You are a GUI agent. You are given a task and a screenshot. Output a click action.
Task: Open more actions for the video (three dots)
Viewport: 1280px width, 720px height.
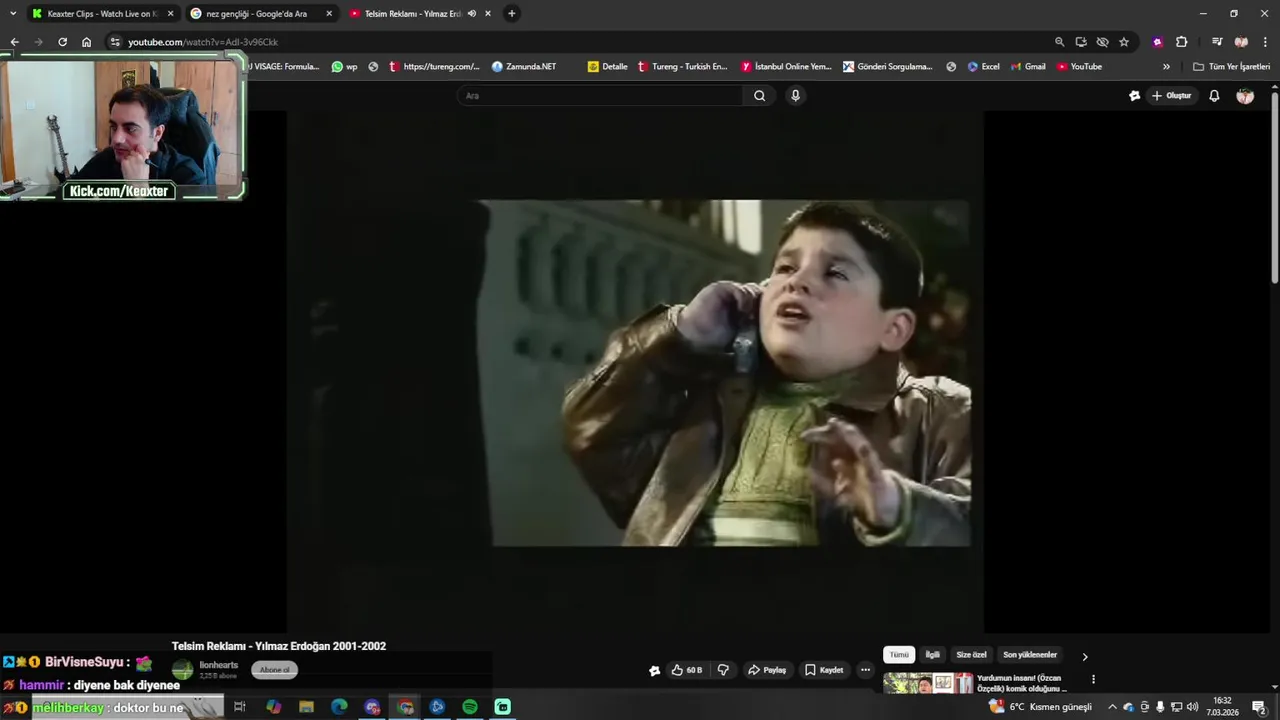(x=865, y=670)
